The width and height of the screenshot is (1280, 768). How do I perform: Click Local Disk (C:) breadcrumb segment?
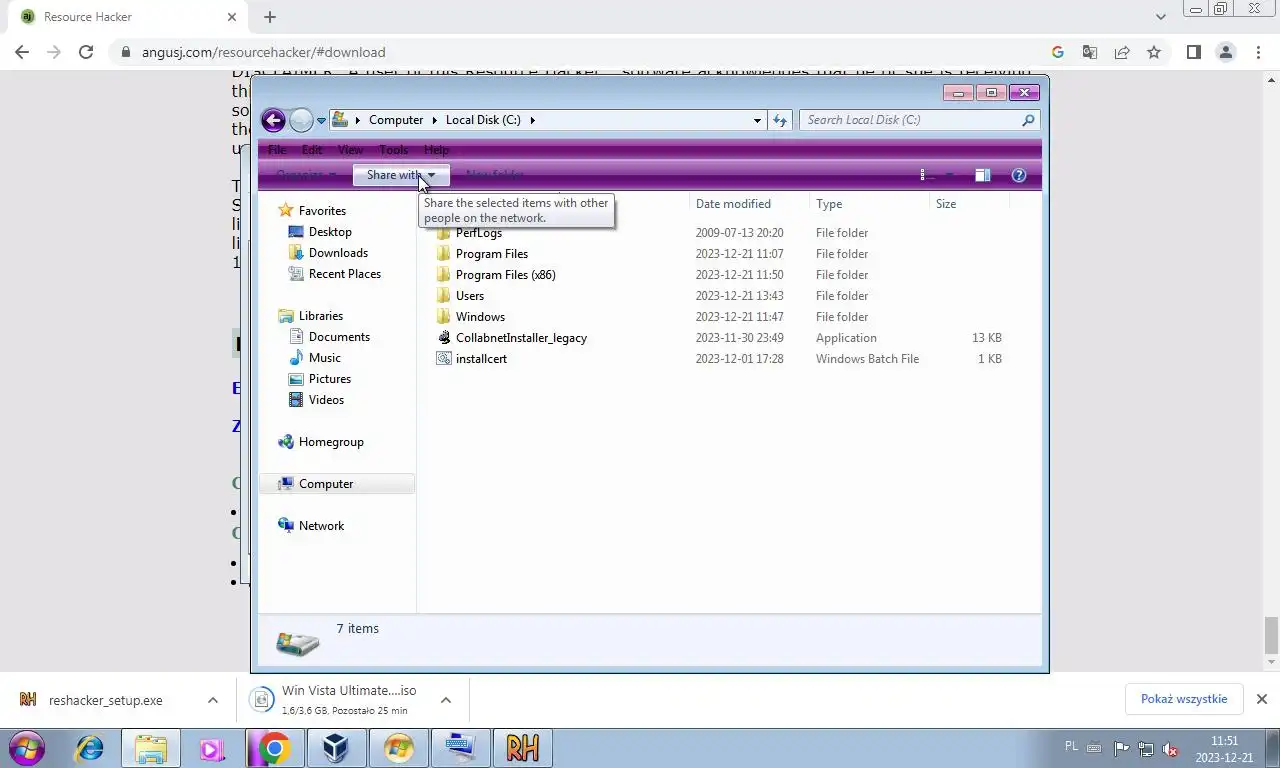coord(483,120)
